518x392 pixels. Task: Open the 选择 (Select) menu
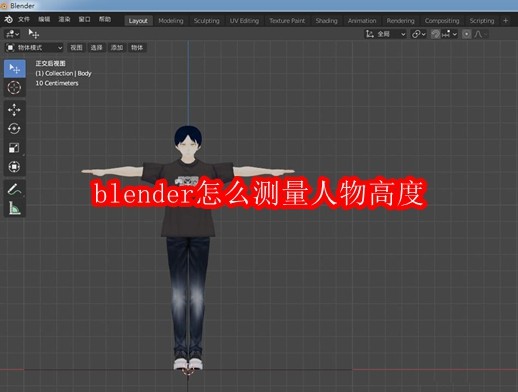coord(96,48)
